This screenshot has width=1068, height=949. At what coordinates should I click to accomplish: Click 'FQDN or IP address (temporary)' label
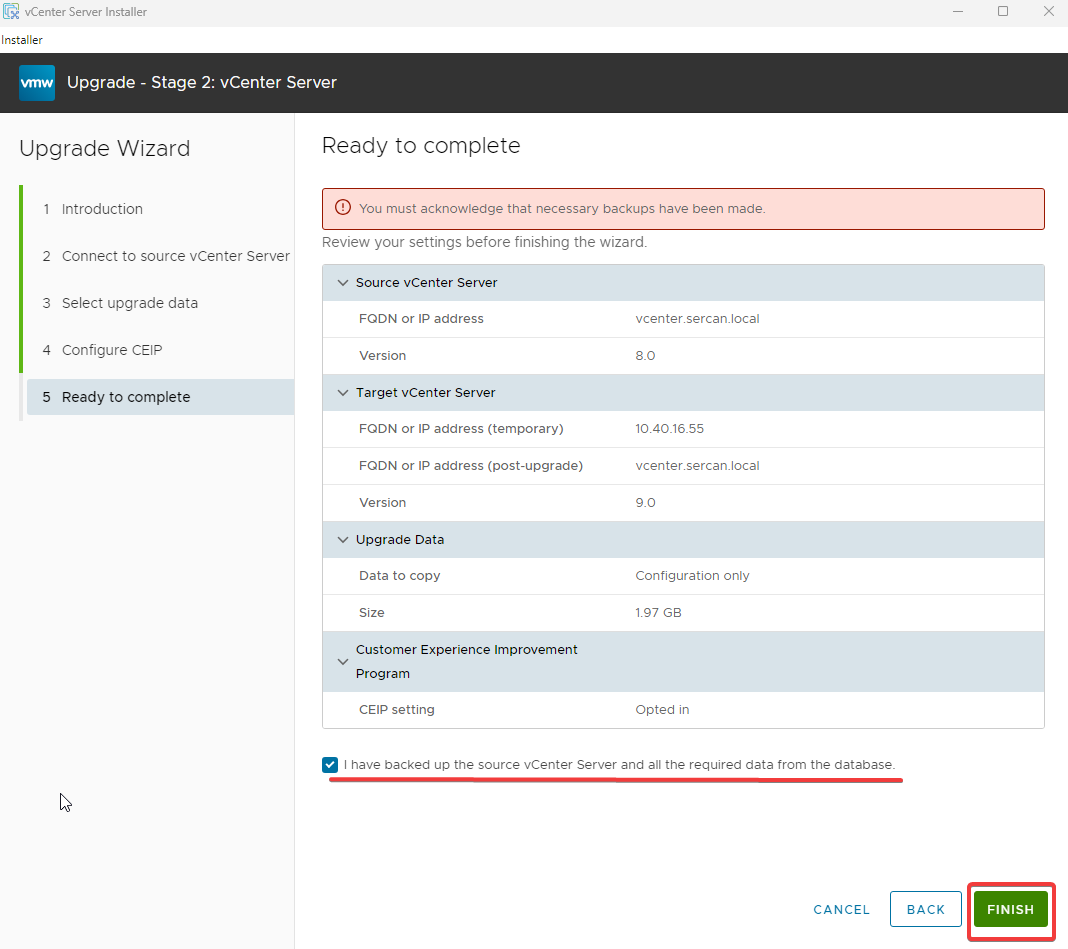coord(461,429)
